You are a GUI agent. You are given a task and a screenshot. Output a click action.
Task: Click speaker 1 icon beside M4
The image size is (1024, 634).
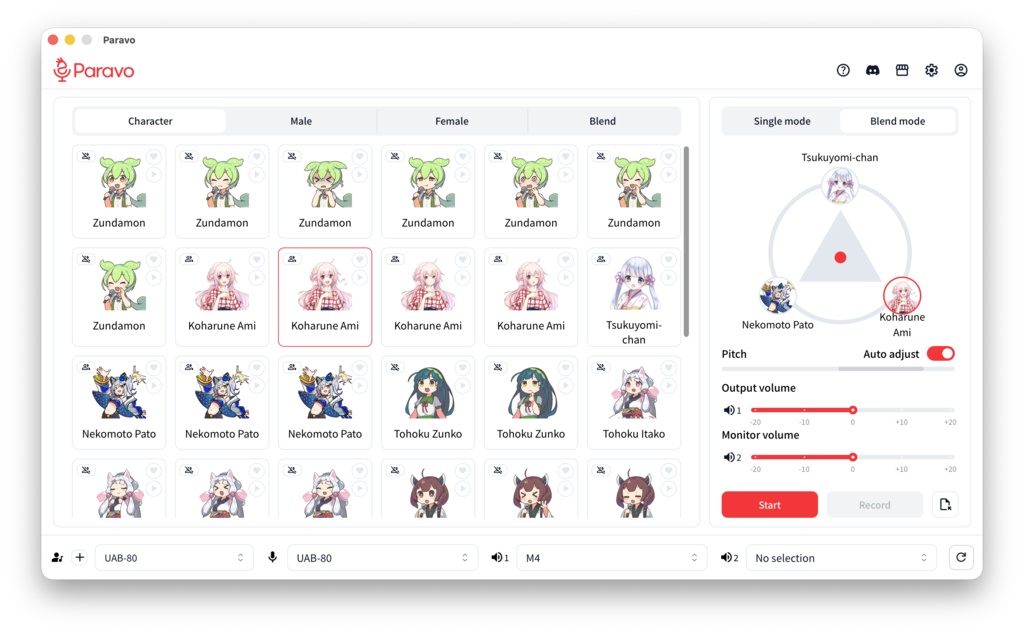click(500, 557)
